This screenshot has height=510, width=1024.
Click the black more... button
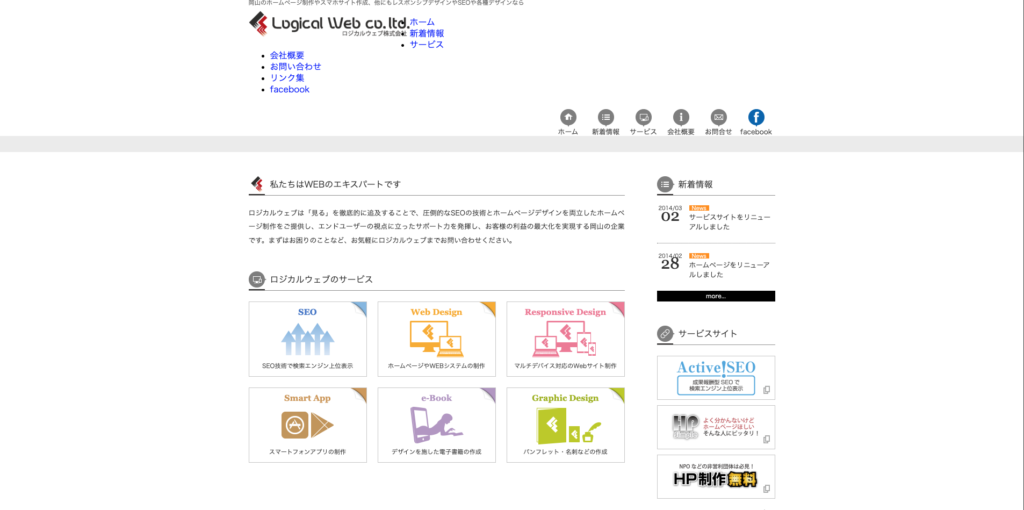716,296
